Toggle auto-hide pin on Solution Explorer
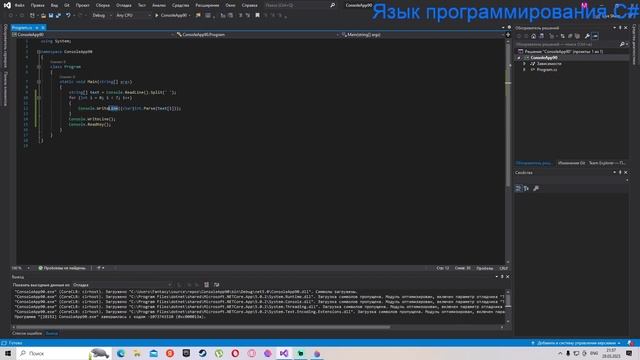 click(x=620, y=28)
